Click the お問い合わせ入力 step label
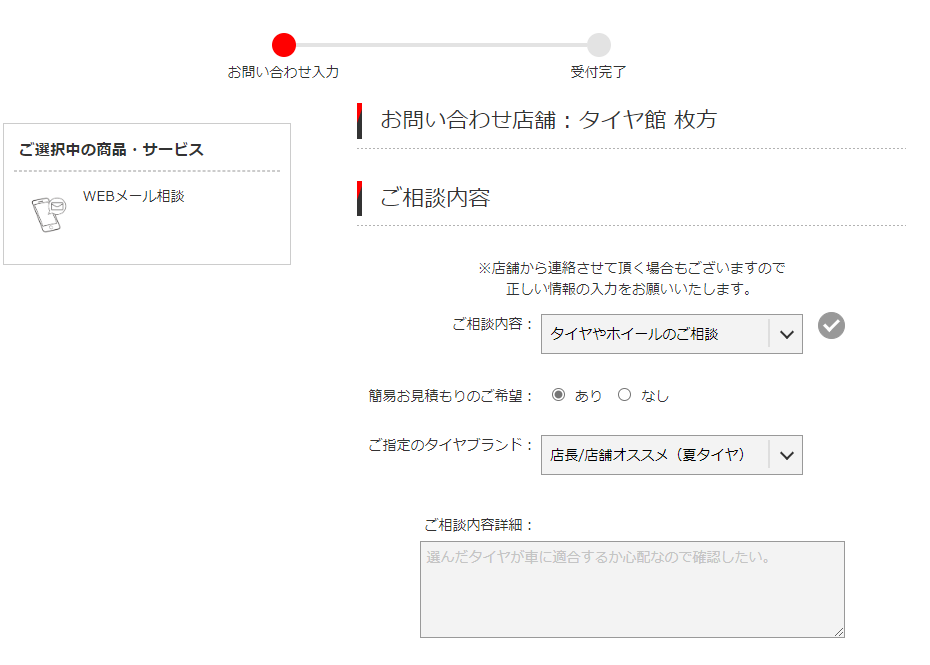 [x=283, y=72]
